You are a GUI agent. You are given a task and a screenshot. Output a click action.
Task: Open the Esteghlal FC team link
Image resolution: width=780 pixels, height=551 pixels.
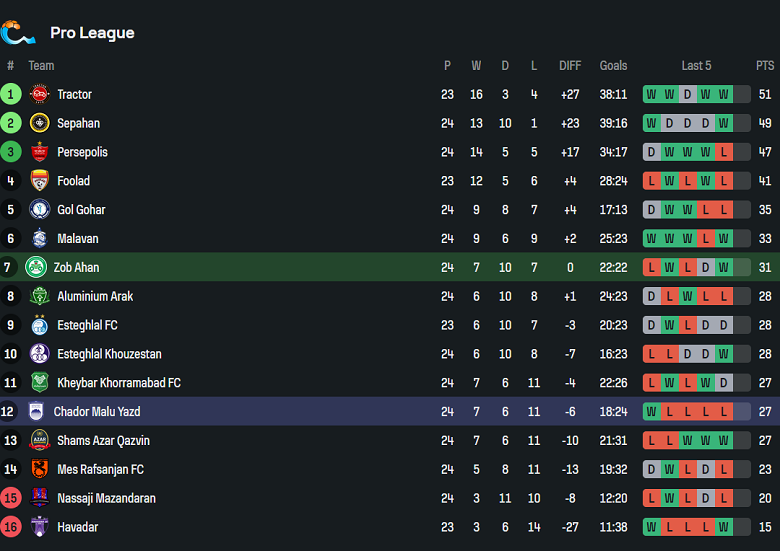point(87,325)
